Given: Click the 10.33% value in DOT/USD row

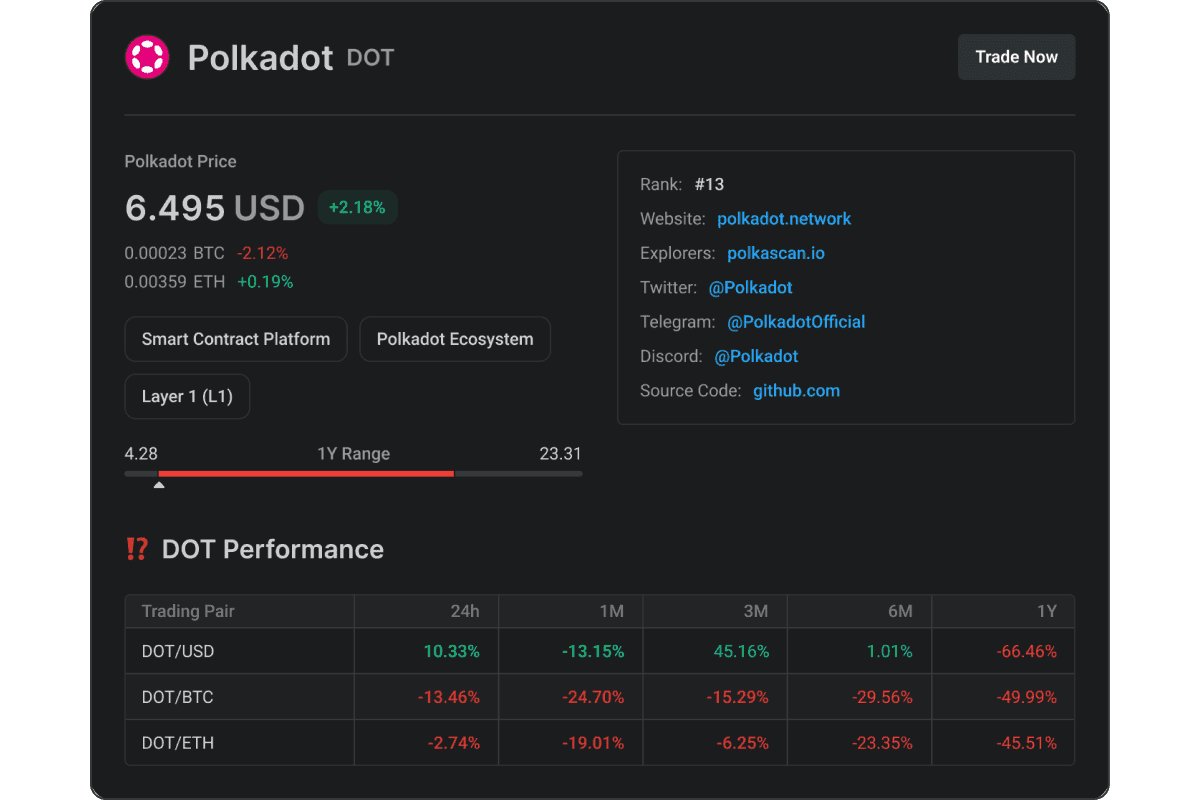Looking at the screenshot, I should (x=451, y=651).
